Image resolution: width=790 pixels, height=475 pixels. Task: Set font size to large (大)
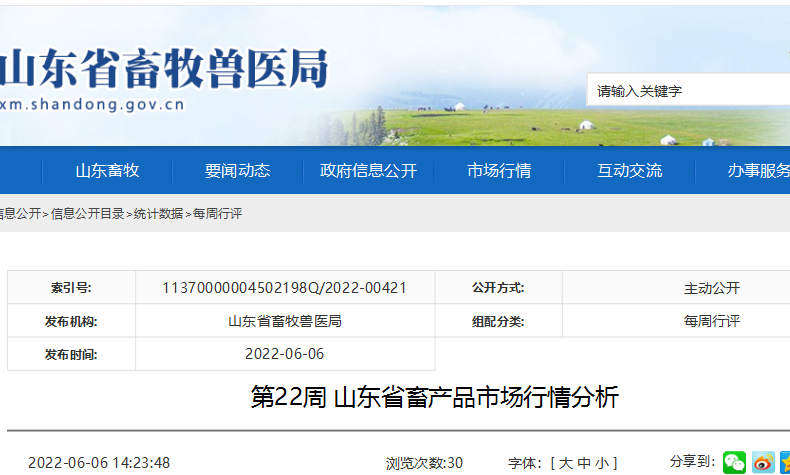click(x=565, y=463)
